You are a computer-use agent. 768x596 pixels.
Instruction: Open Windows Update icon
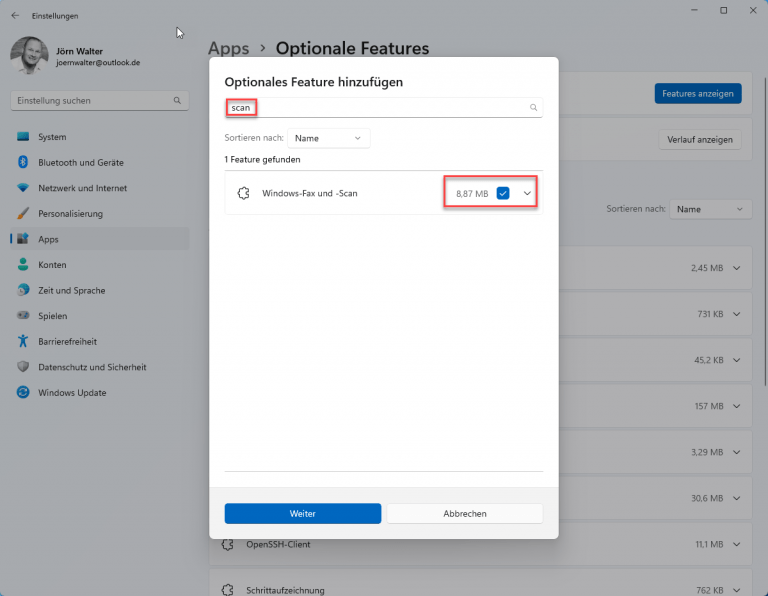click(23, 392)
